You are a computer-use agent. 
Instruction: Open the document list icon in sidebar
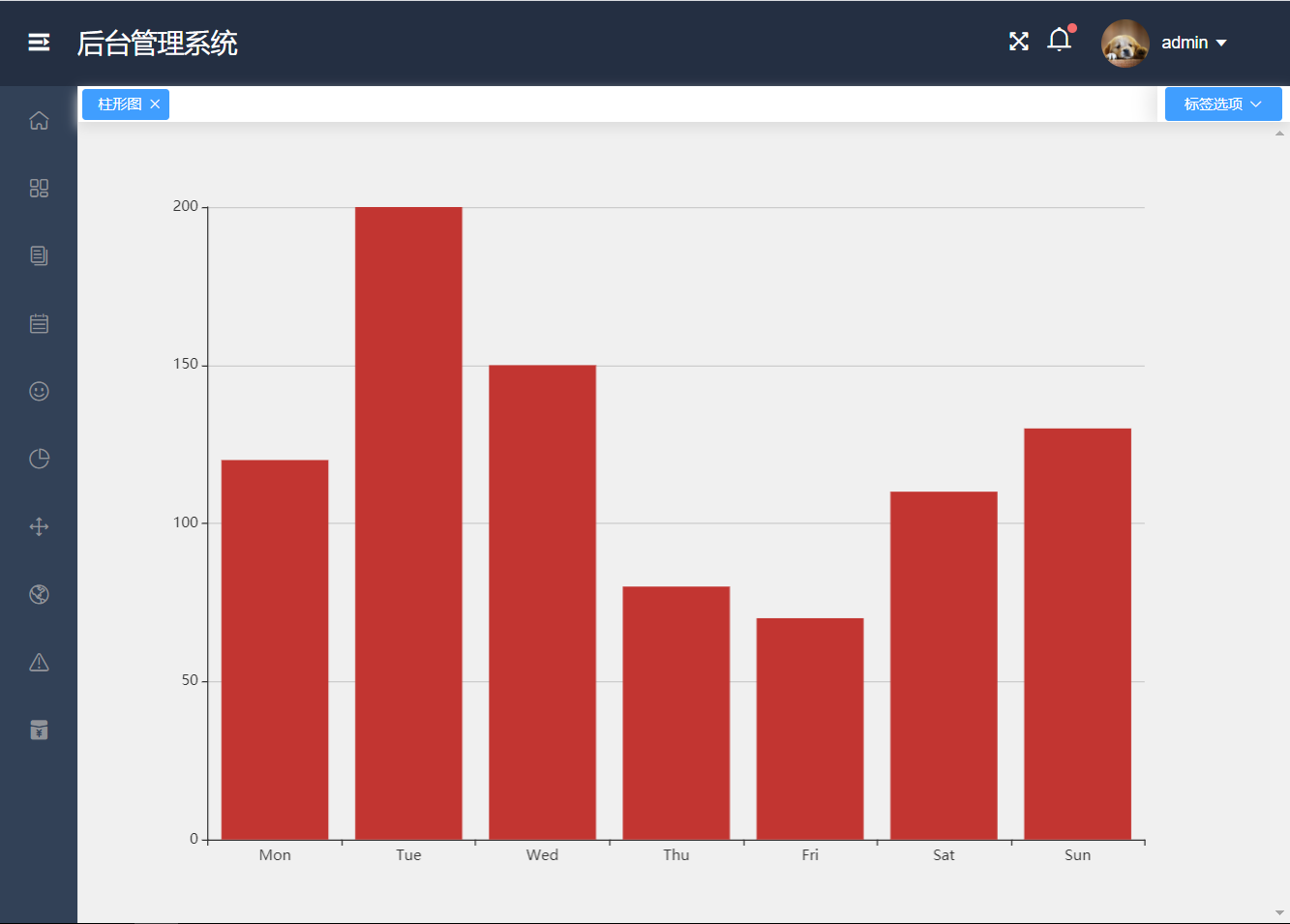pos(39,255)
